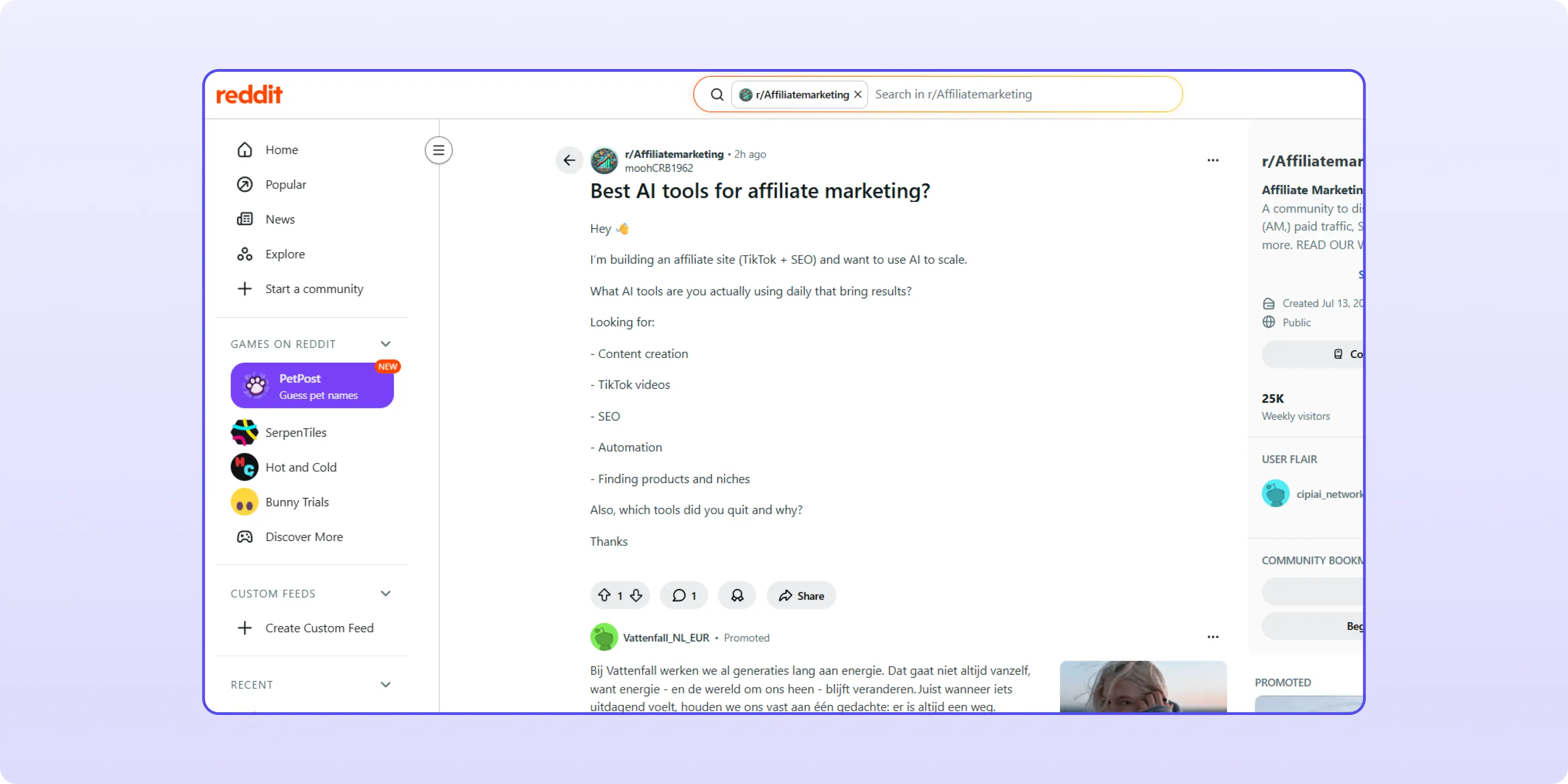Click Create Custom Feed

[319, 628]
